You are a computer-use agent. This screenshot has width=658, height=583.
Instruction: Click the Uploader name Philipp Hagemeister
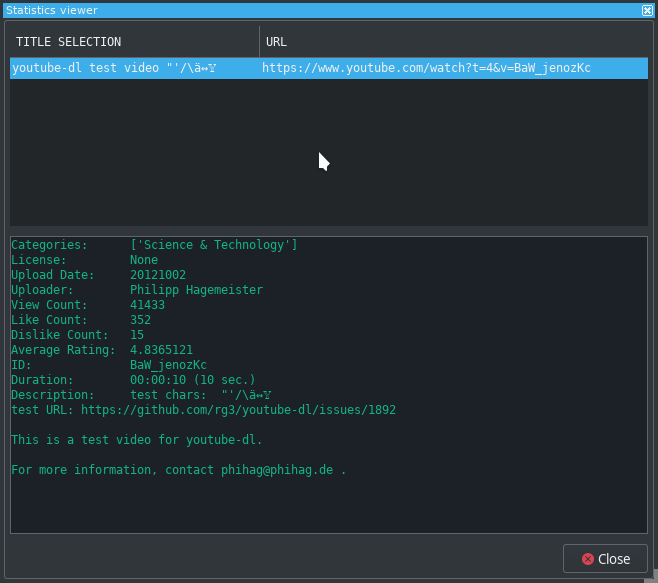(196, 290)
